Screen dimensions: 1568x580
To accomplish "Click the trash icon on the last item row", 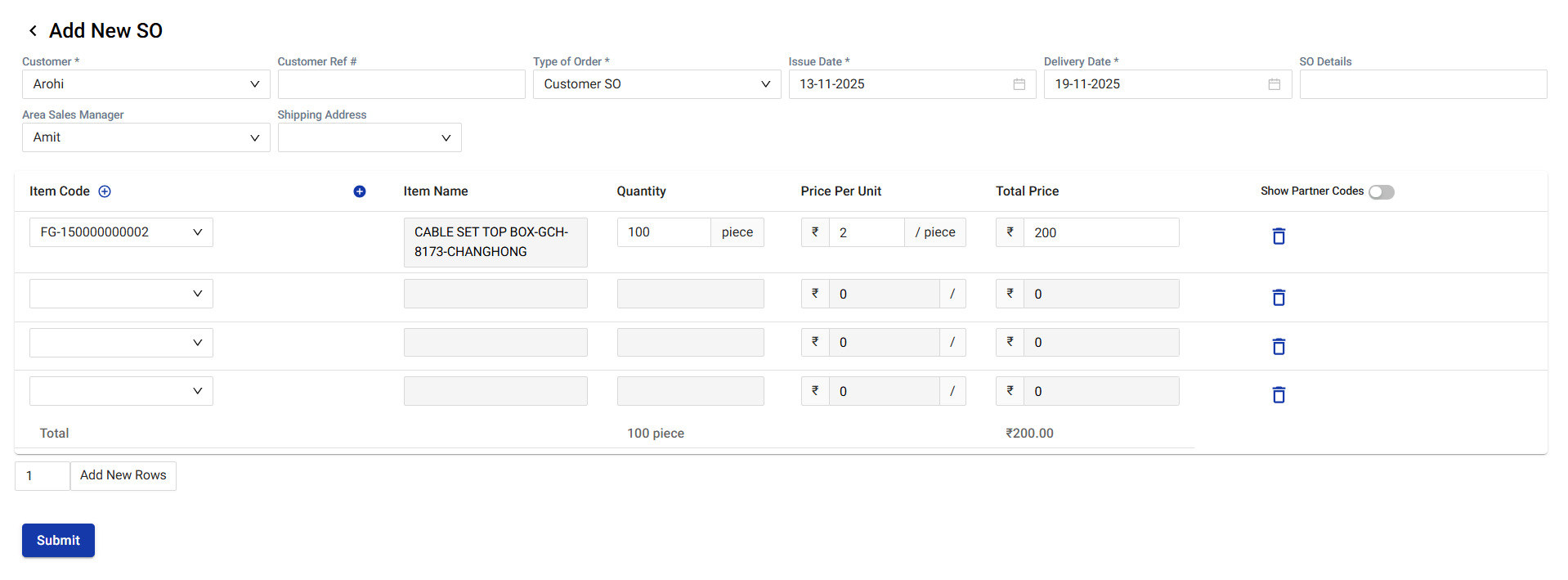I will point(1279,395).
